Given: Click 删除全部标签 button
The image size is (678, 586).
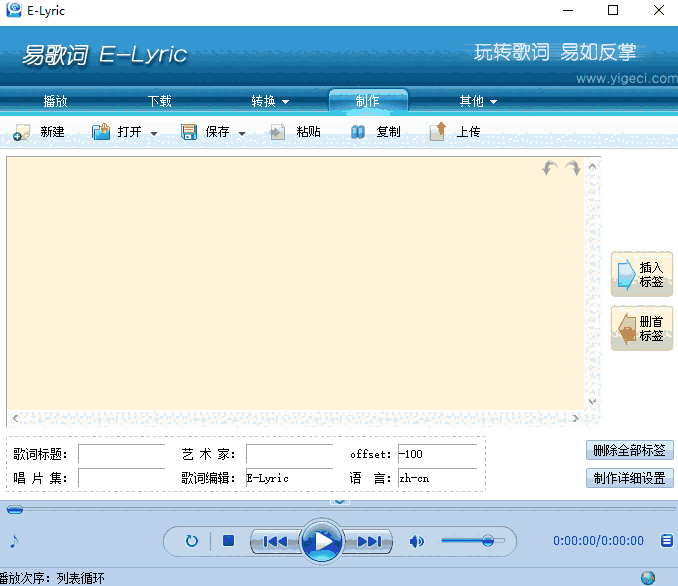Looking at the screenshot, I should coord(630,450).
